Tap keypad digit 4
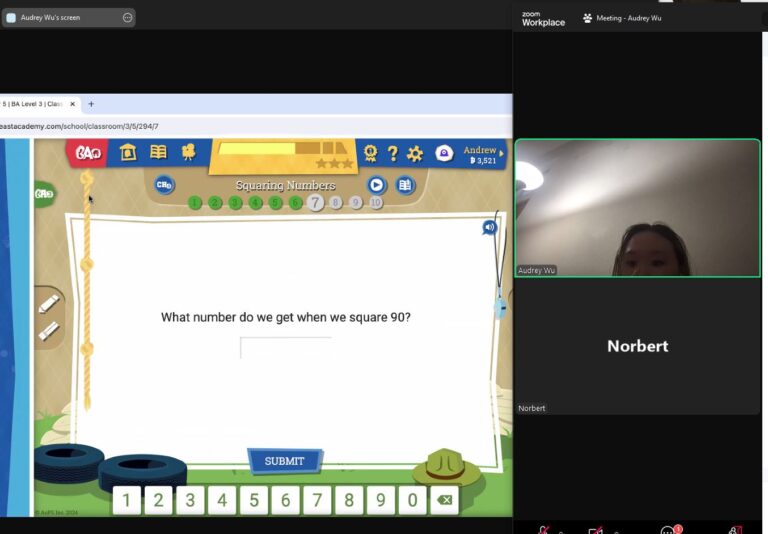The width and height of the screenshot is (768, 534). (222, 500)
